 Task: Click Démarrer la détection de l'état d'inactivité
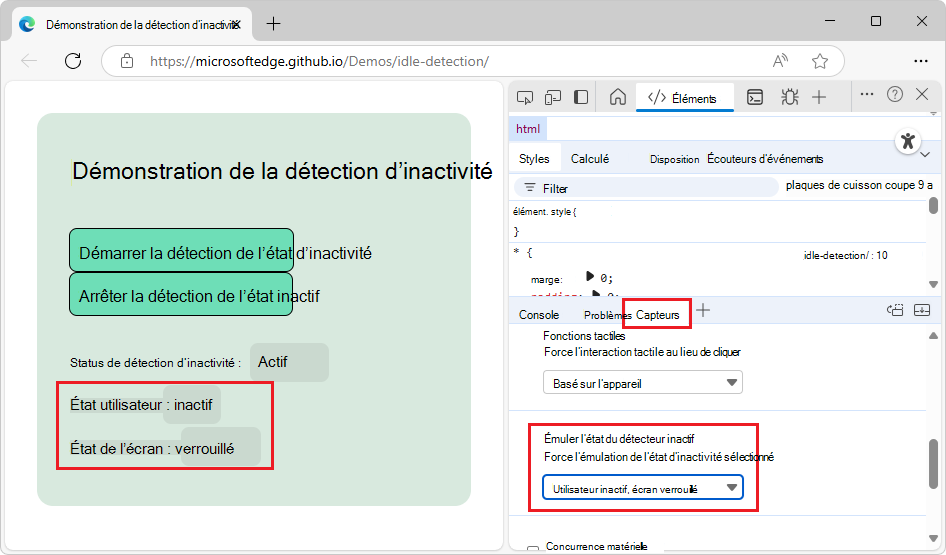pos(182,250)
